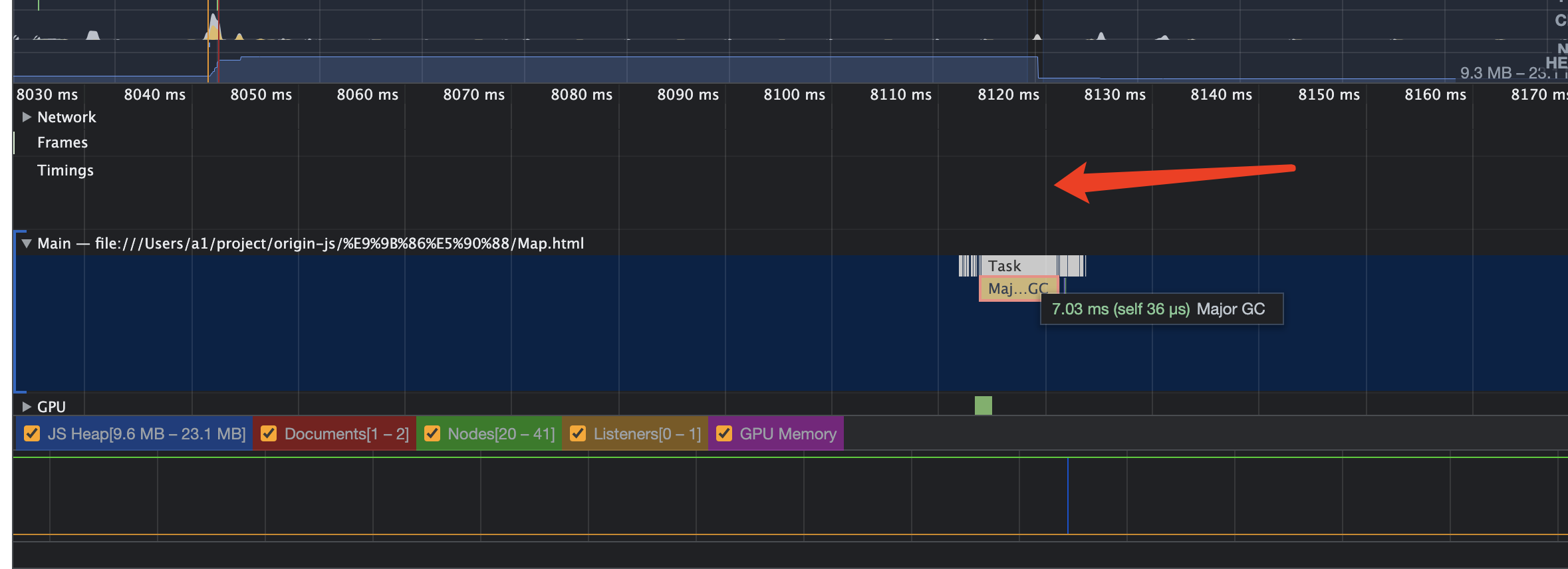1568x569 pixels.
Task: Uncheck the JS Heap checkbox
Action: (x=32, y=433)
